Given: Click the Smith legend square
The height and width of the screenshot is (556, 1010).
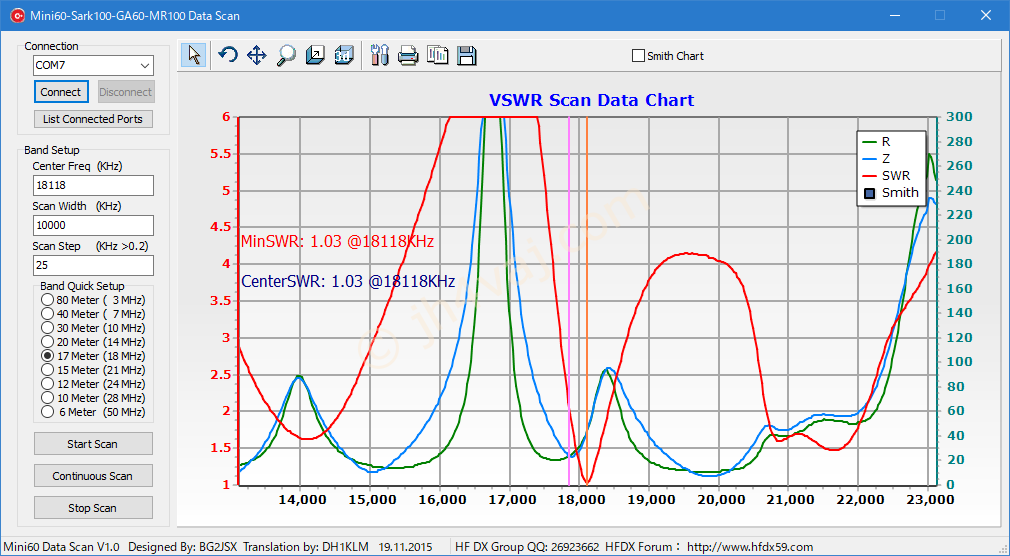Looking at the screenshot, I should tap(870, 193).
